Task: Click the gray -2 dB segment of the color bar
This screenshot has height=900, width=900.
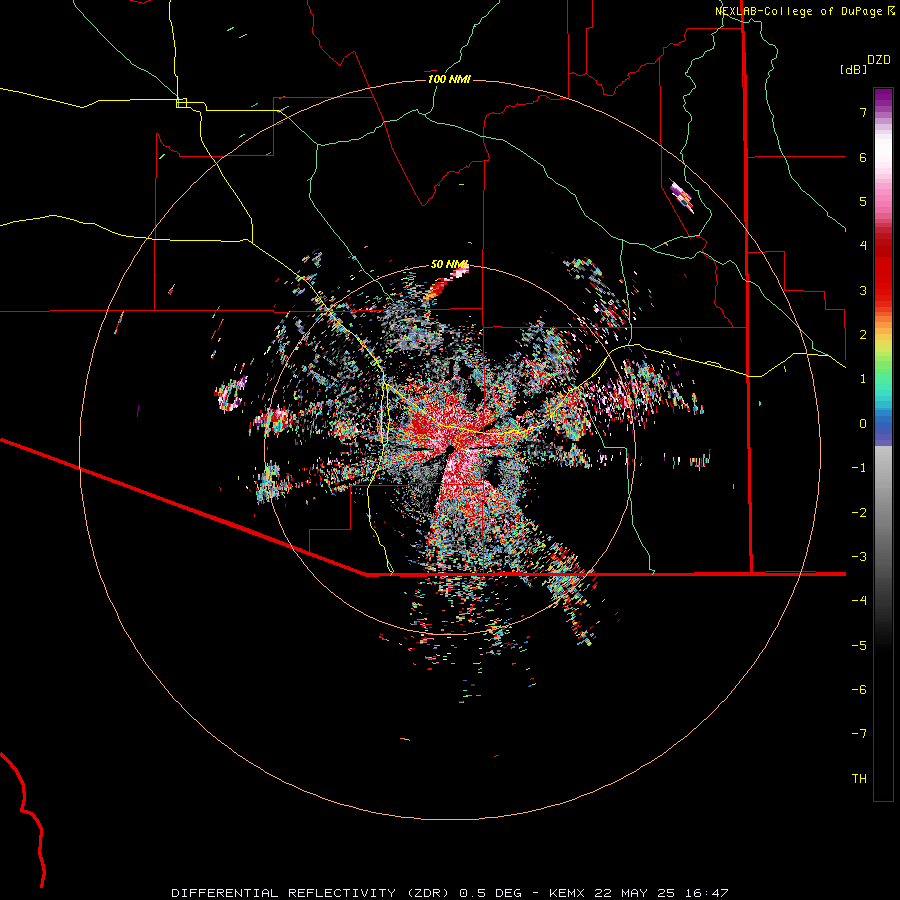Action: (883, 513)
